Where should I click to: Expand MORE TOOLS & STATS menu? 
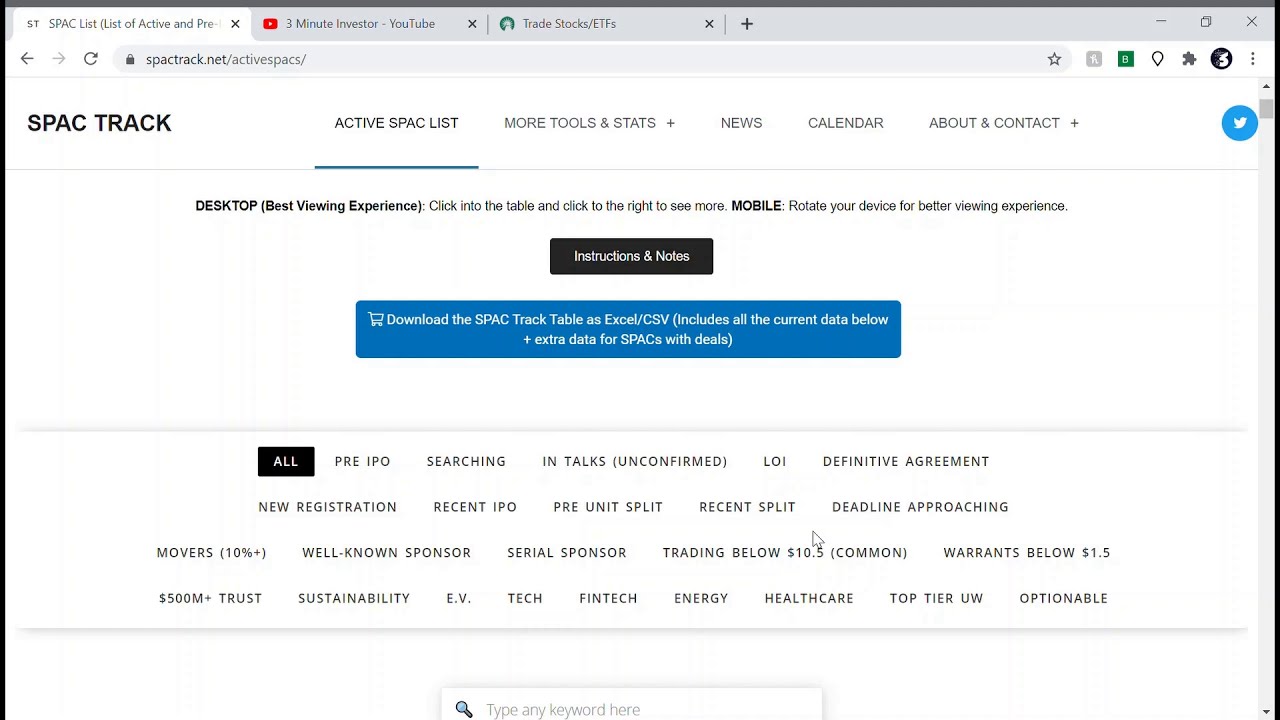[x=589, y=123]
